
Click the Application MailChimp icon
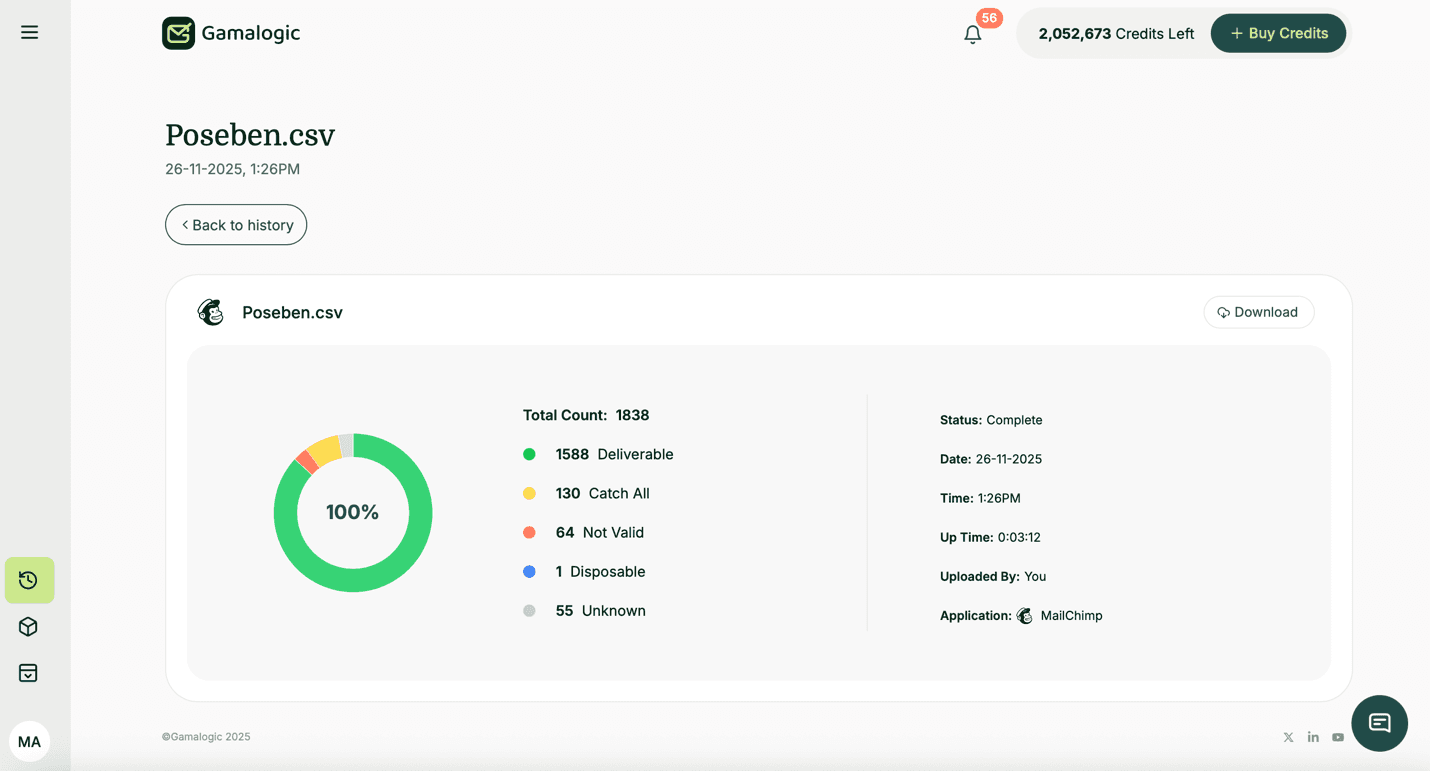1024,615
